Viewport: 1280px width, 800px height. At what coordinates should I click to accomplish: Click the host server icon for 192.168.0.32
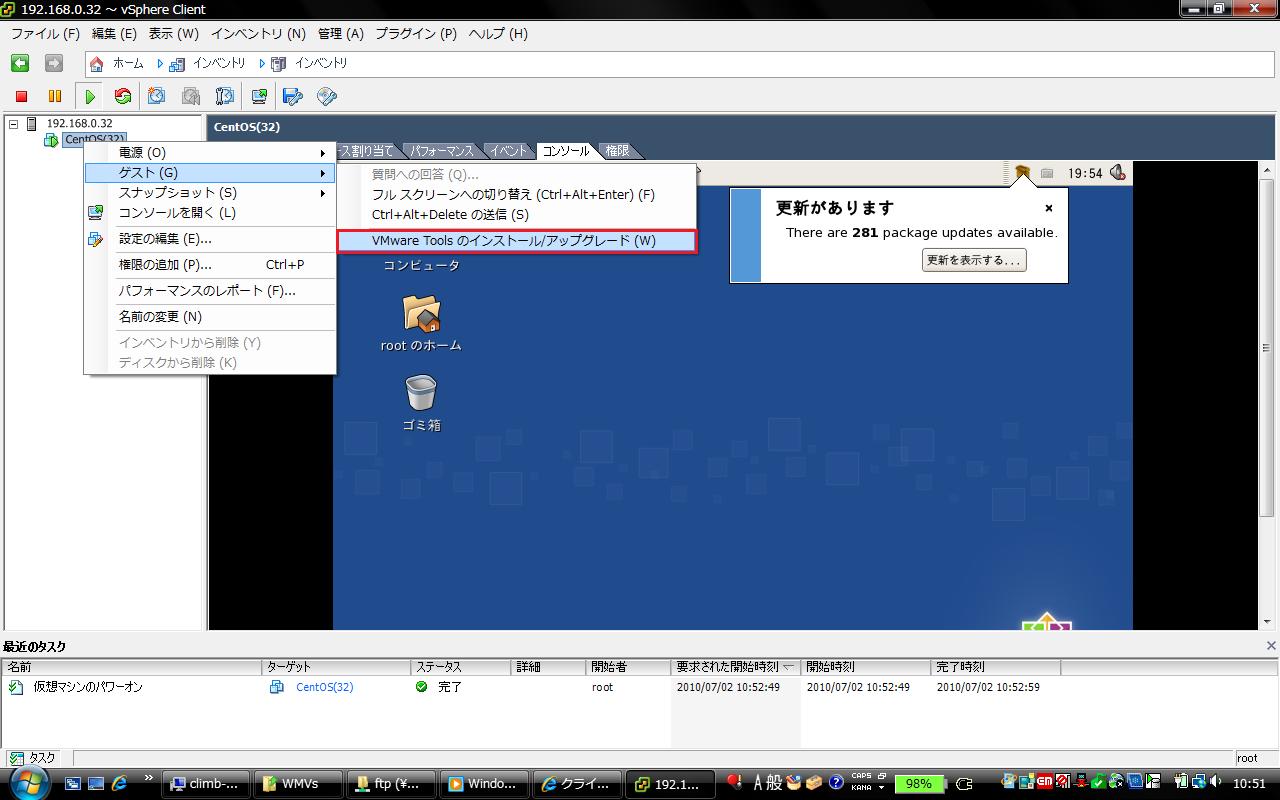(31, 123)
